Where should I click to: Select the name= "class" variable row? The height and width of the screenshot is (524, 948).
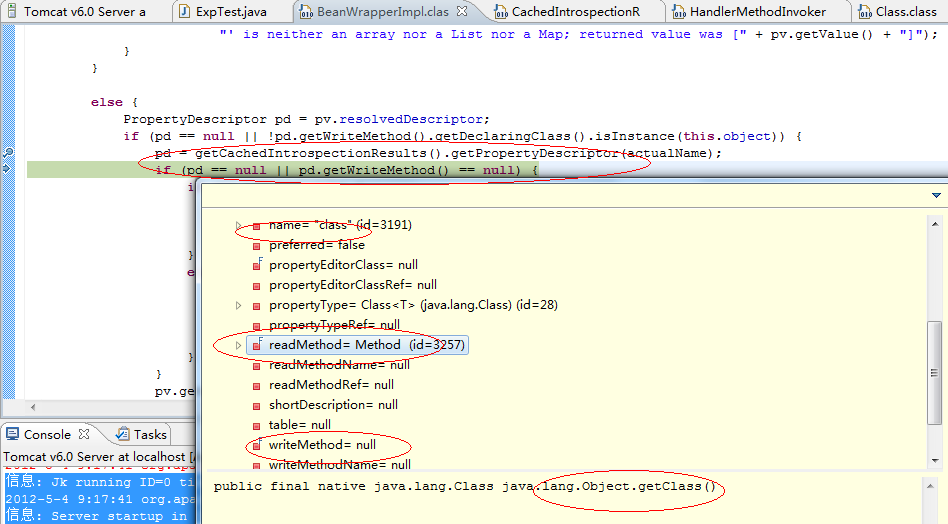point(340,225)
